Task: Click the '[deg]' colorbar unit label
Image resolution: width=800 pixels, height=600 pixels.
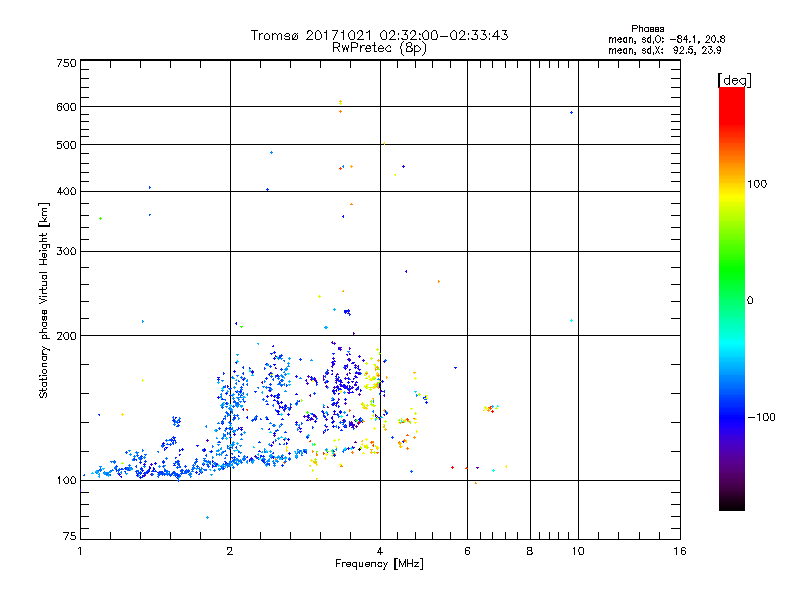Action: coord(734,80)
